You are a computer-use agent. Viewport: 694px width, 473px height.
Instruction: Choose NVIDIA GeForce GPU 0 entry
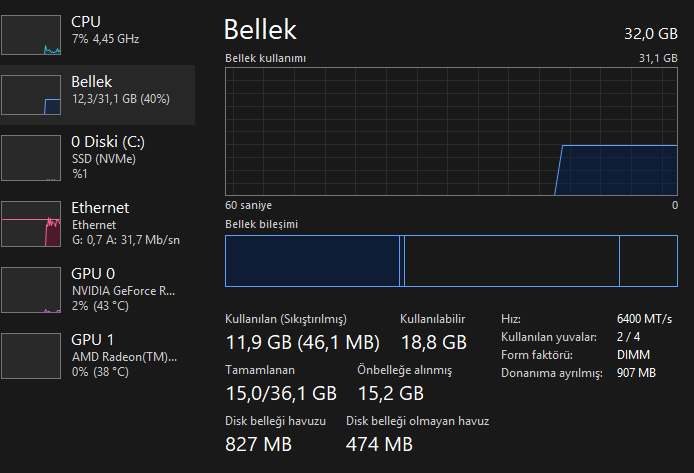[x=97, y=290]
